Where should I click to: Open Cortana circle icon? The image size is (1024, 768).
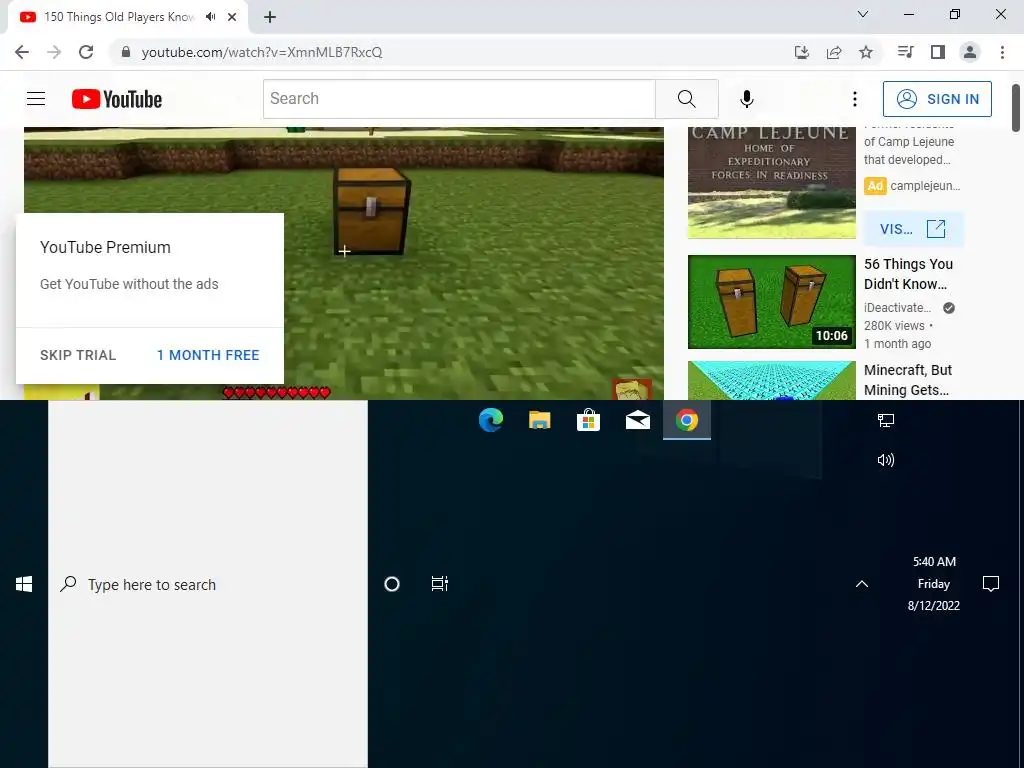click(x=392, y=584)
